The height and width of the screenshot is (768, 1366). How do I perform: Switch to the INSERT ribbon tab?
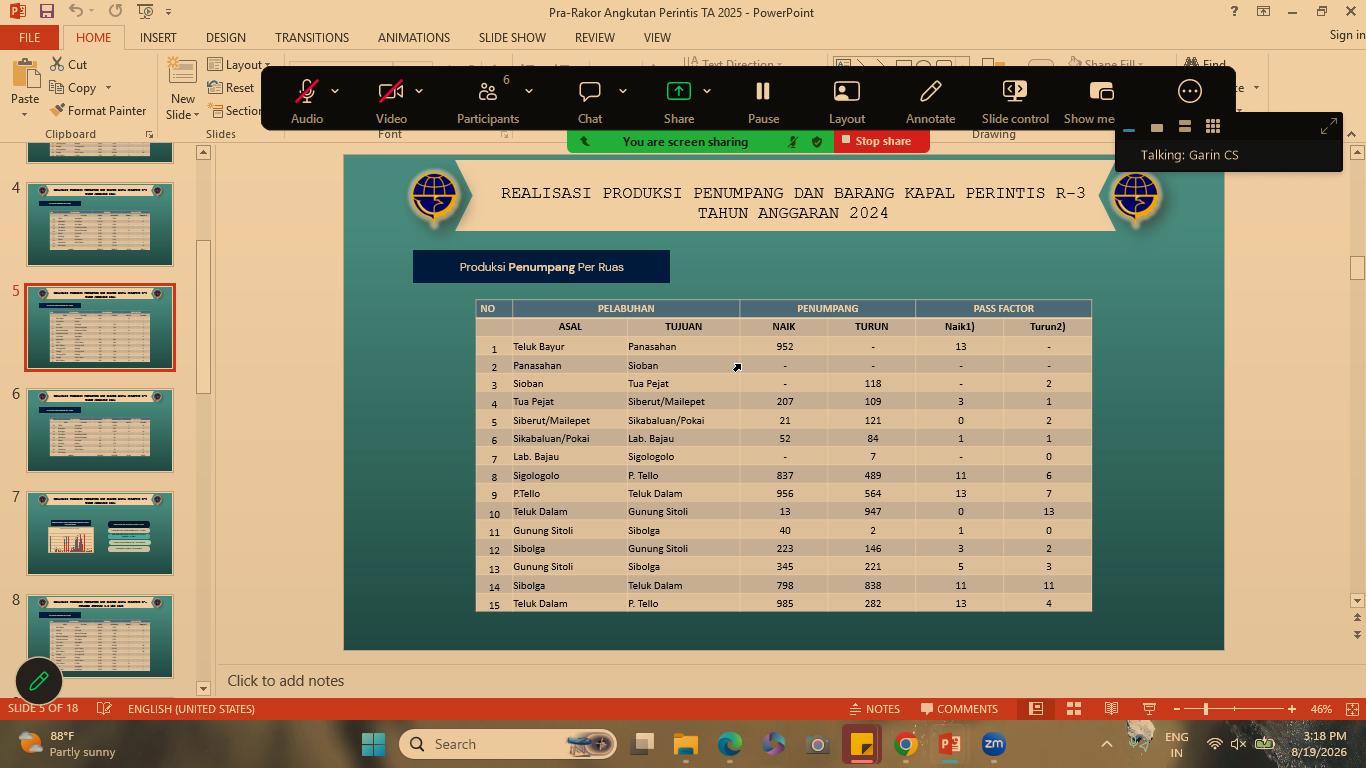[x=158, y=37]
